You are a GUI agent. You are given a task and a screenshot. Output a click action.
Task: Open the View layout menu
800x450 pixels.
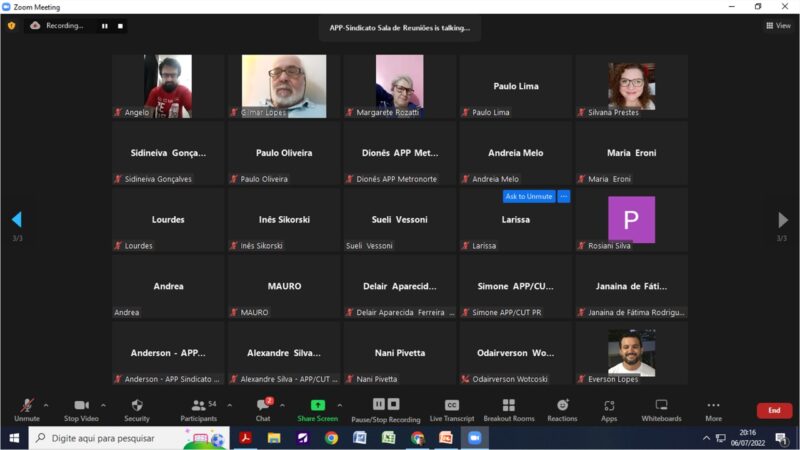[x=777, y=26]
